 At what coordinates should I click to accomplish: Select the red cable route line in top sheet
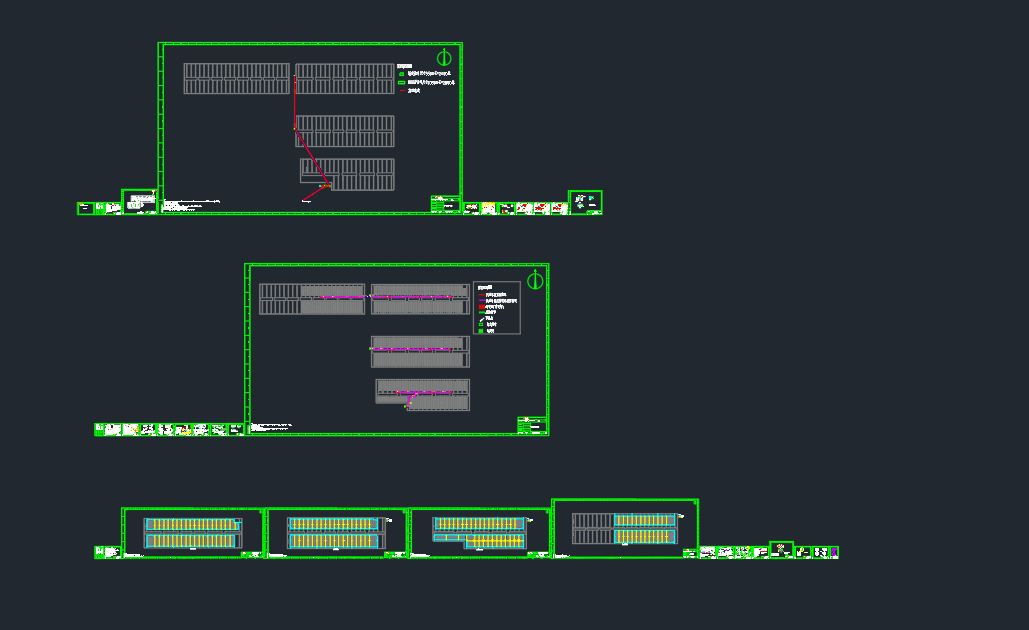294,102
